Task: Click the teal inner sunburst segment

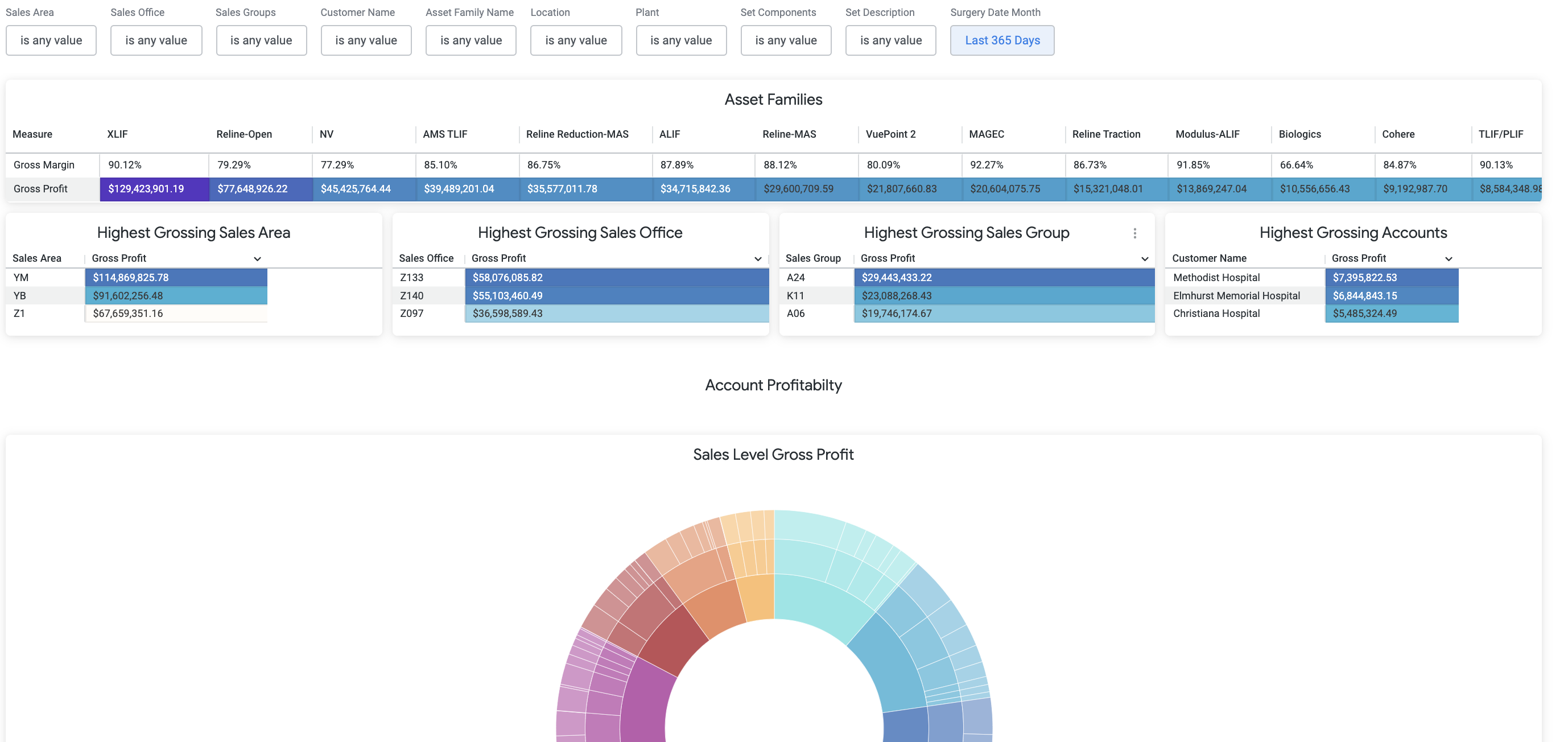Action: [x=819, y=605]
